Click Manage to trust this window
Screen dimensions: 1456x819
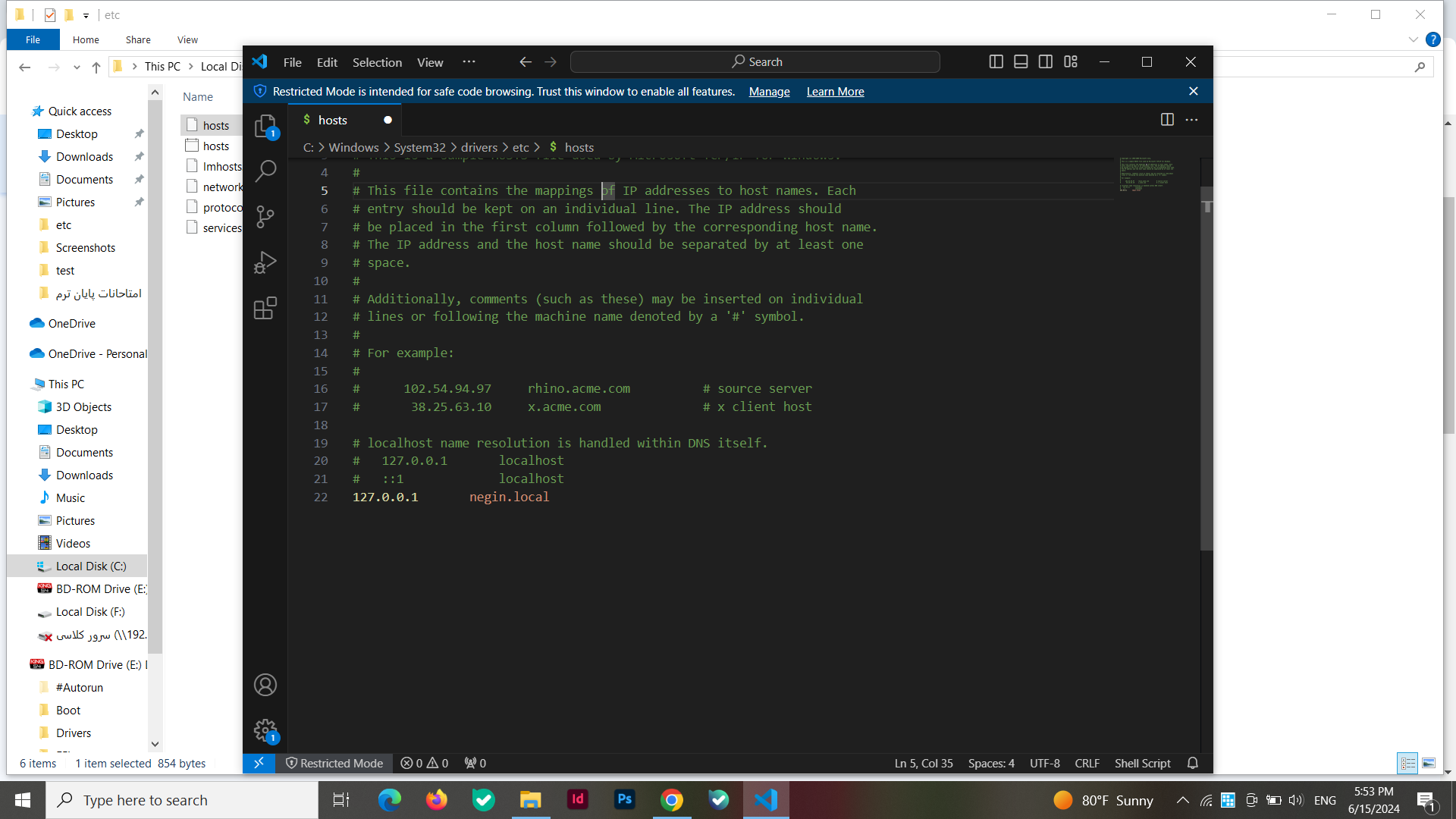tap(770, 91)
